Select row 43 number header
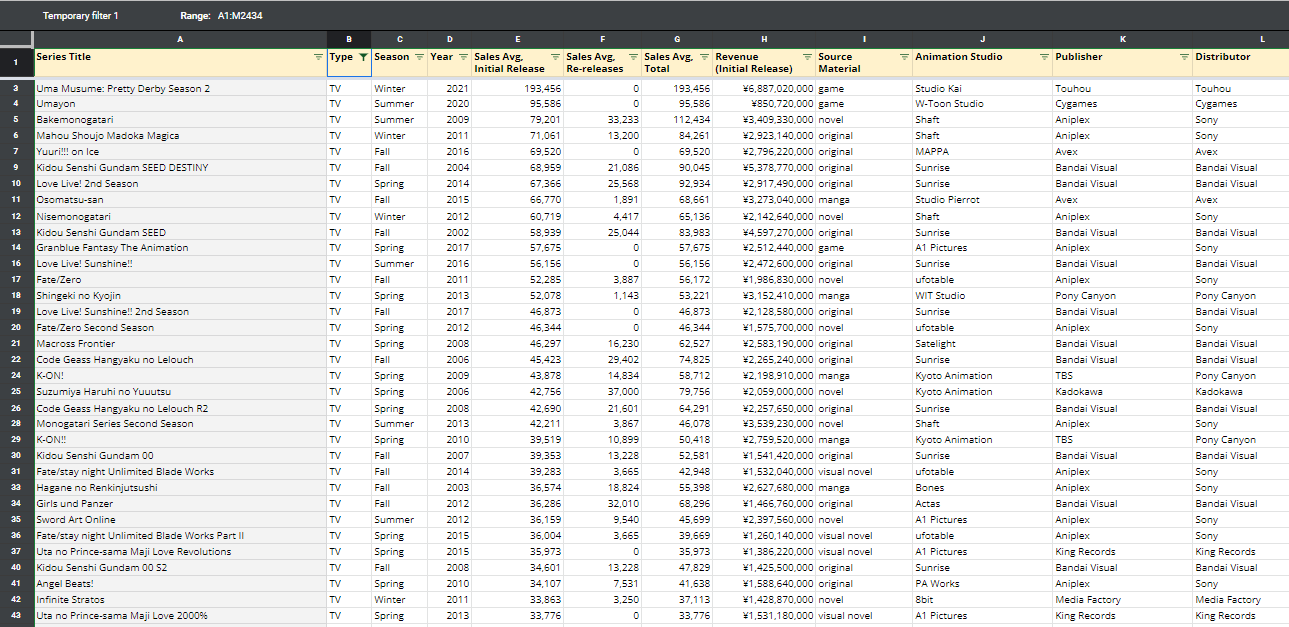1289x627 pixels. point(16,616)
